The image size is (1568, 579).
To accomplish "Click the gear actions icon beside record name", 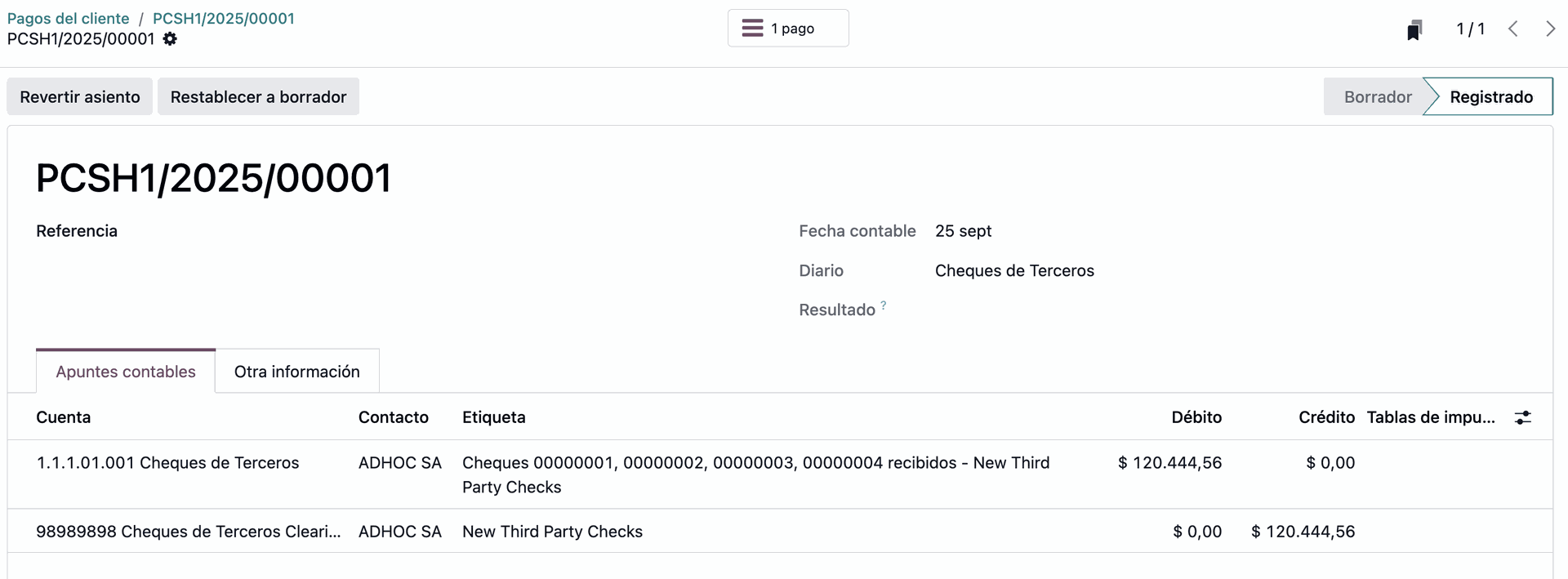I will [x=170, y=39].
